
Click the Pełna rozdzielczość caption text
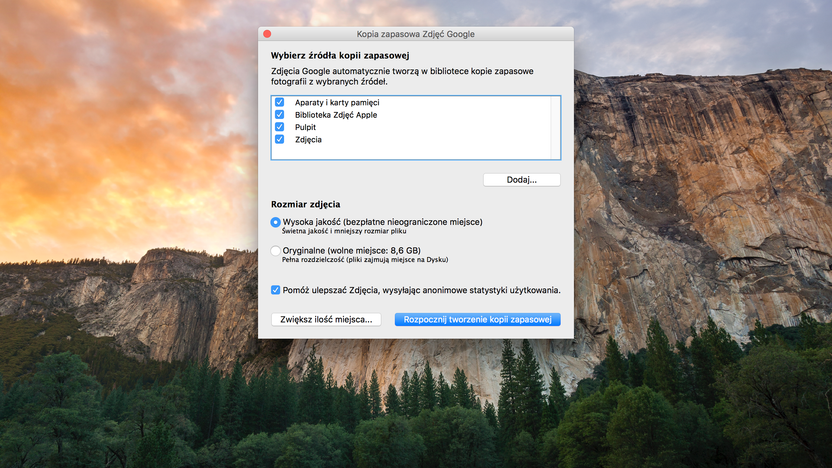tap(365, 260)
